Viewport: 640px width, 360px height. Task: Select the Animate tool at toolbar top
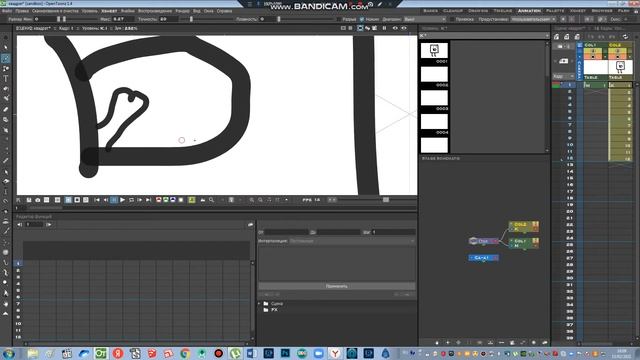tap(6, 38)
